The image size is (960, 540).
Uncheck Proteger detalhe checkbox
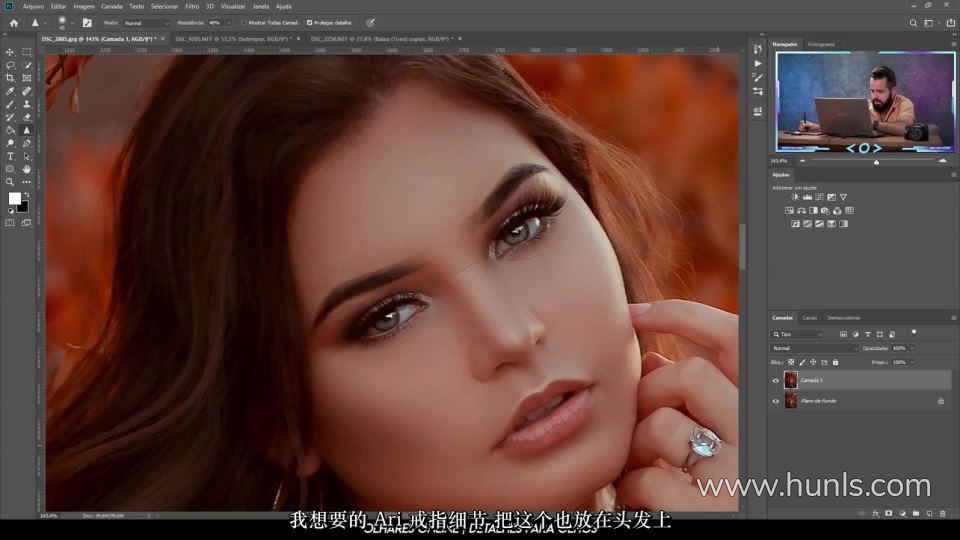coord(309,22)
